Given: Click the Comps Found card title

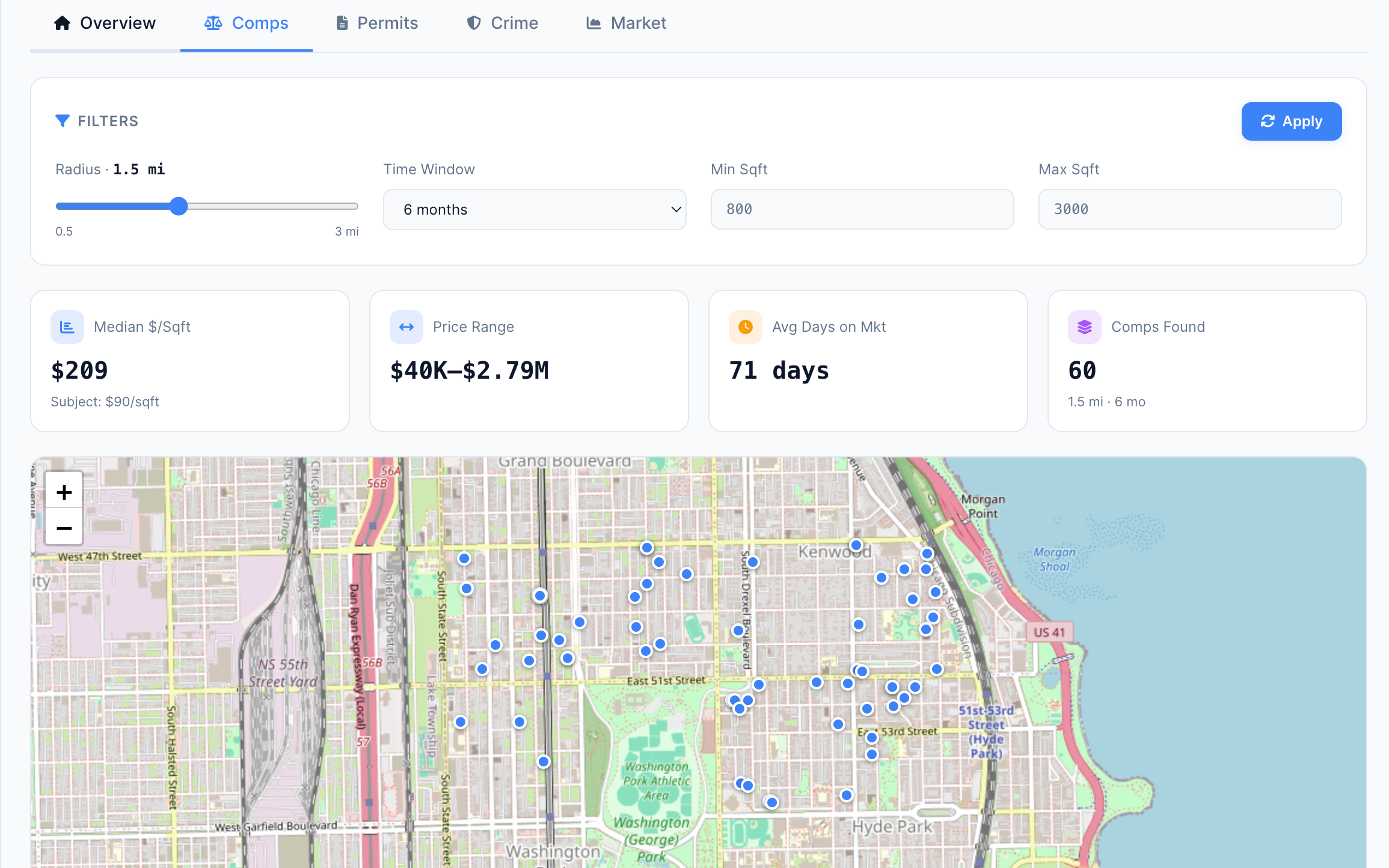Looking at the screenshot, I should click(x=1158, y=327).
